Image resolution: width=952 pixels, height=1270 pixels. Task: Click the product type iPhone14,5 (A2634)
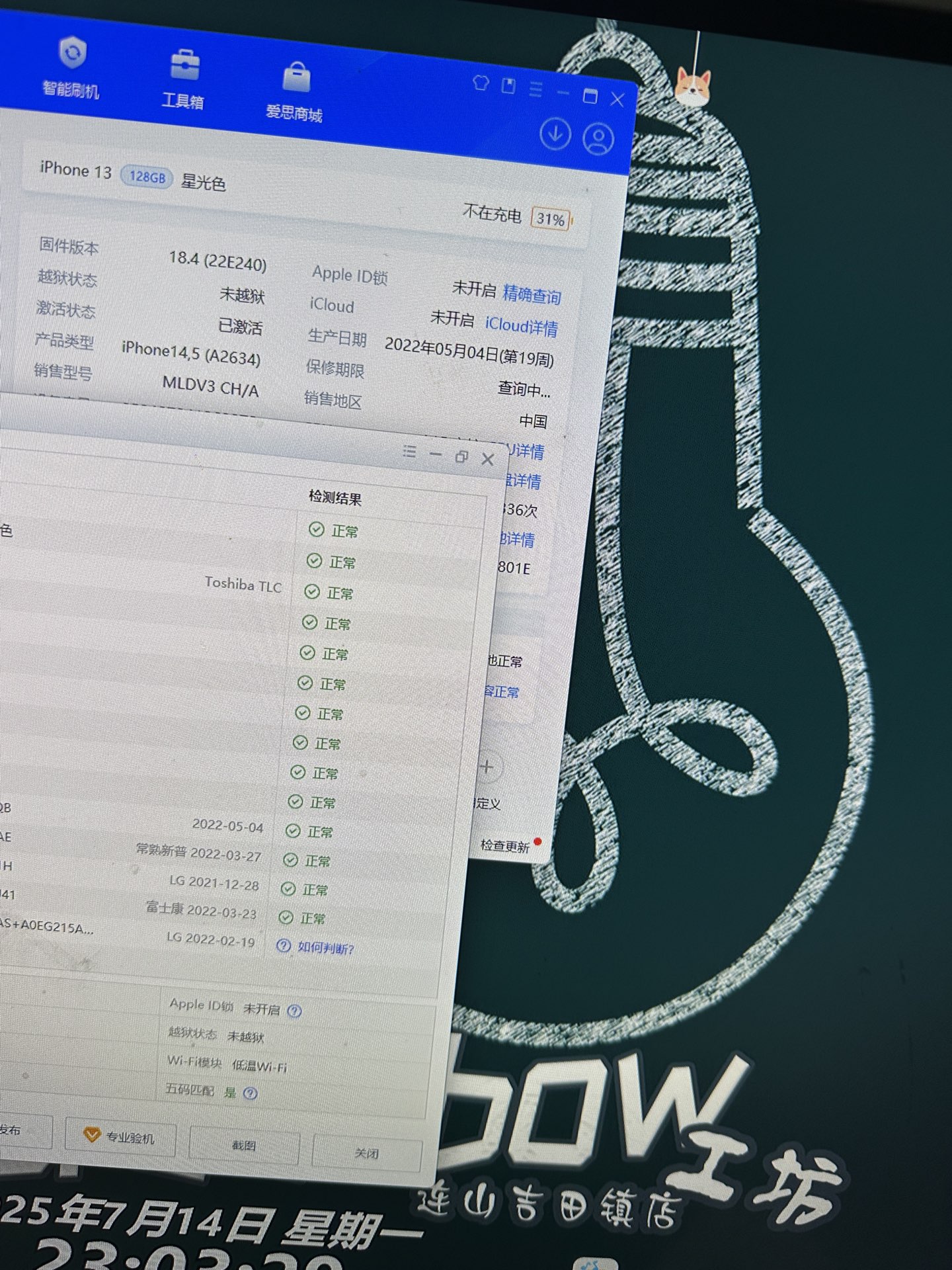[x=191, y=353]
